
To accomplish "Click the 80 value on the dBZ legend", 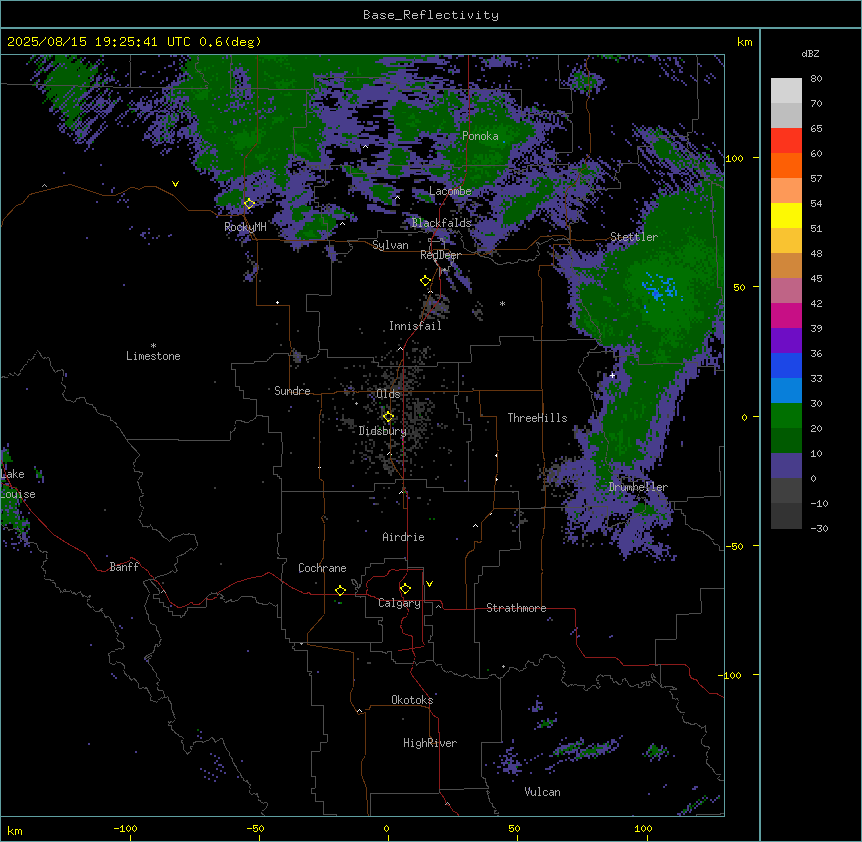I will (x=816, y=79).
